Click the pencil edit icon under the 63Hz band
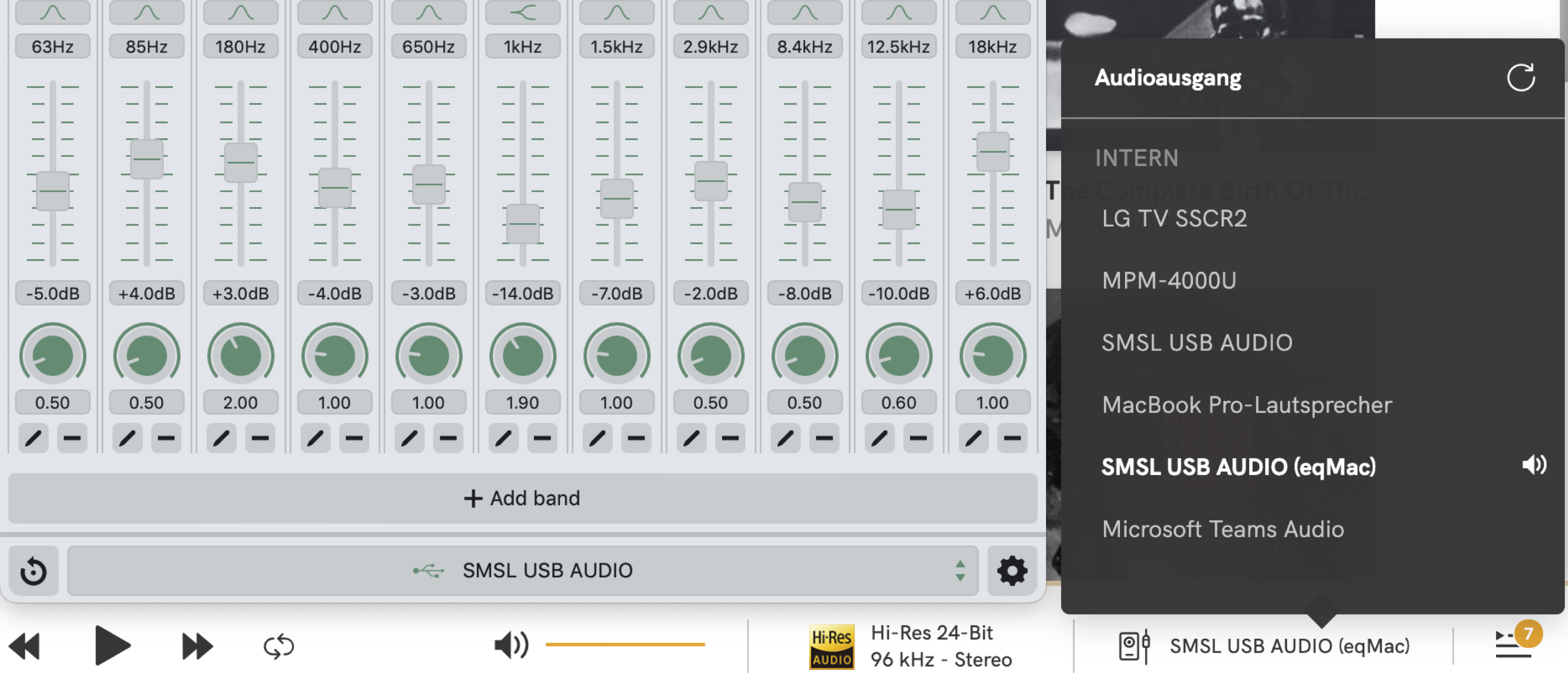This screenshot has width=1568, height=700. coord(33,438)
